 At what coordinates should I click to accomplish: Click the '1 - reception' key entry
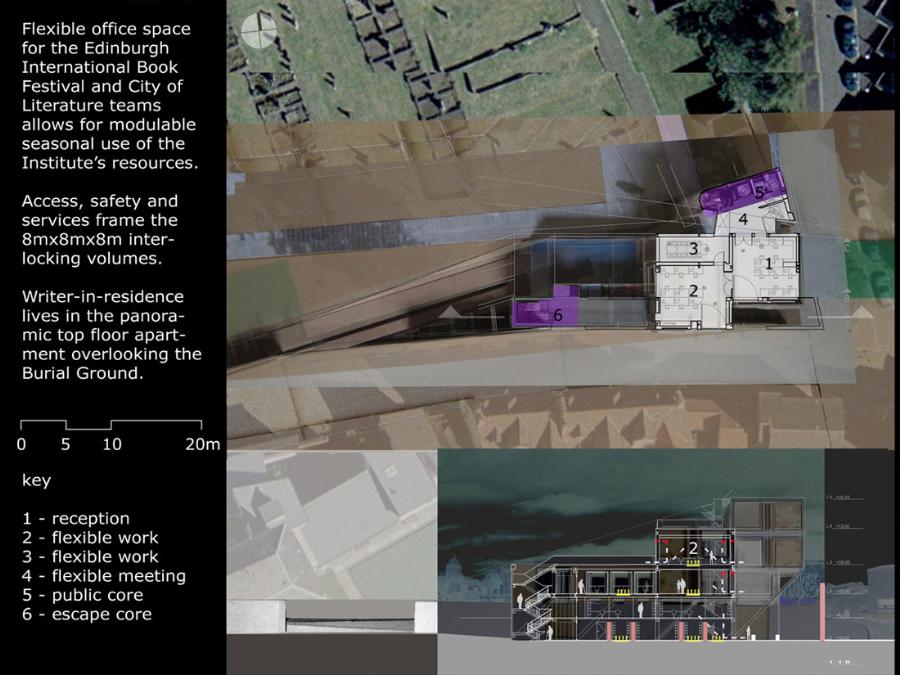pyautogui.click(x=76, y=519)
